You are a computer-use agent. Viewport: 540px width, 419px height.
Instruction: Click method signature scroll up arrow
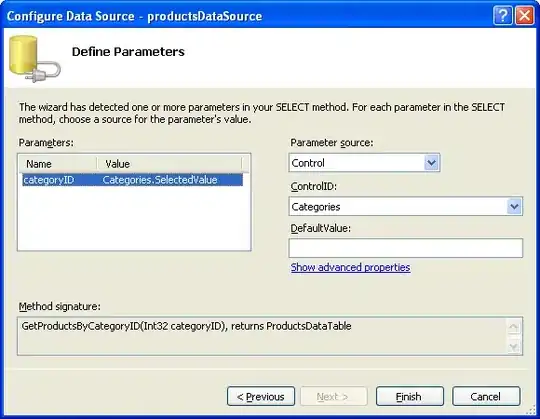[x=513, y=327]
